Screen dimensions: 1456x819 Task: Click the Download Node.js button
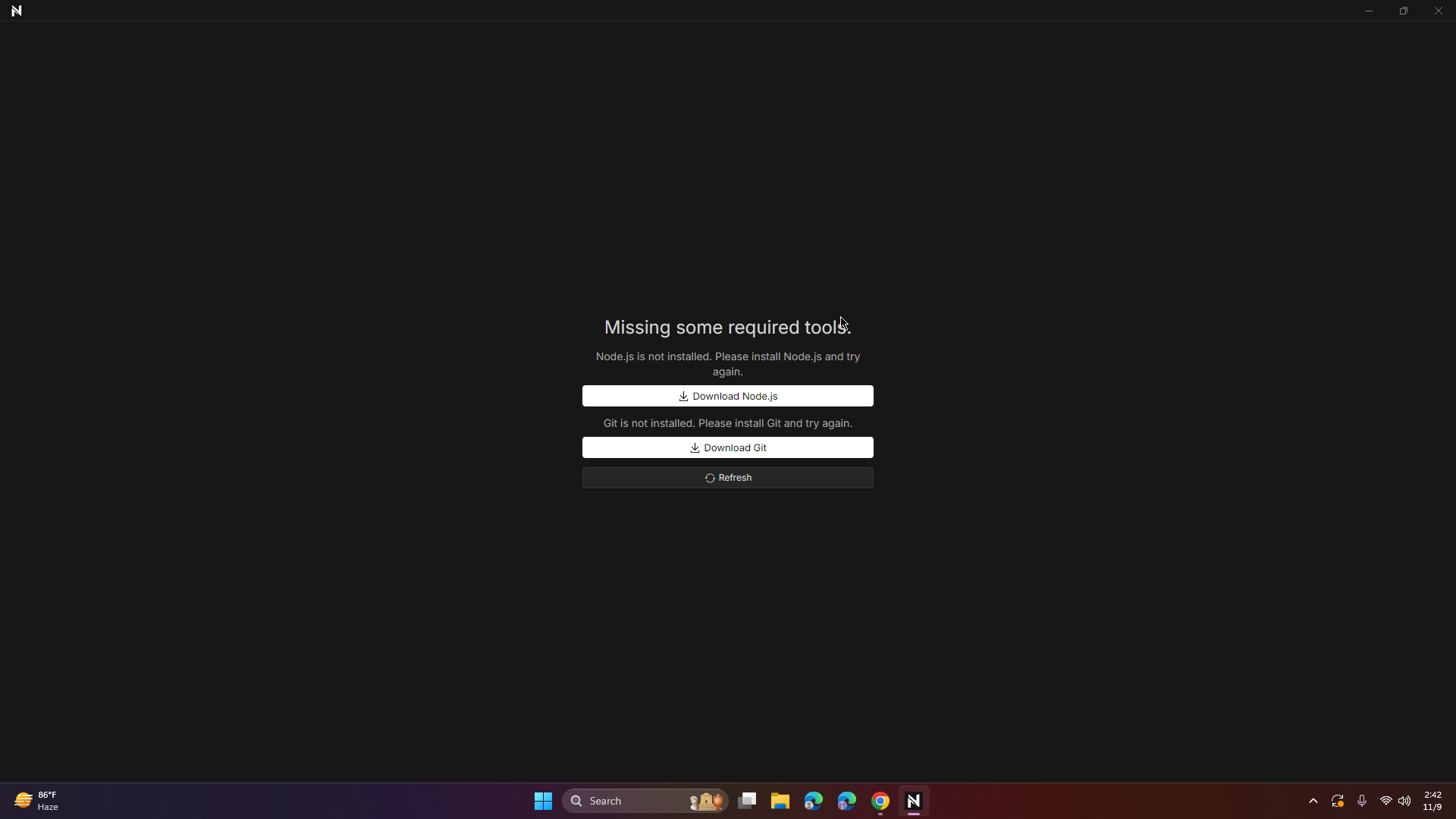click(x=727, y=396)
